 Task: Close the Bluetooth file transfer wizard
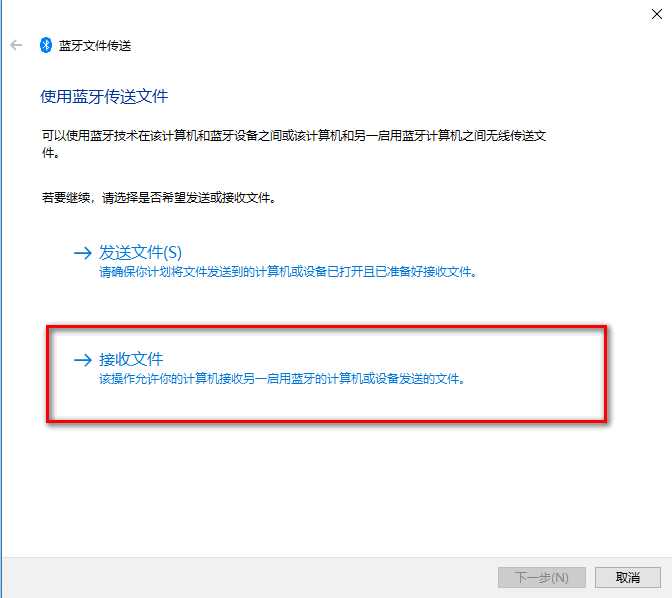coord(657,14)
